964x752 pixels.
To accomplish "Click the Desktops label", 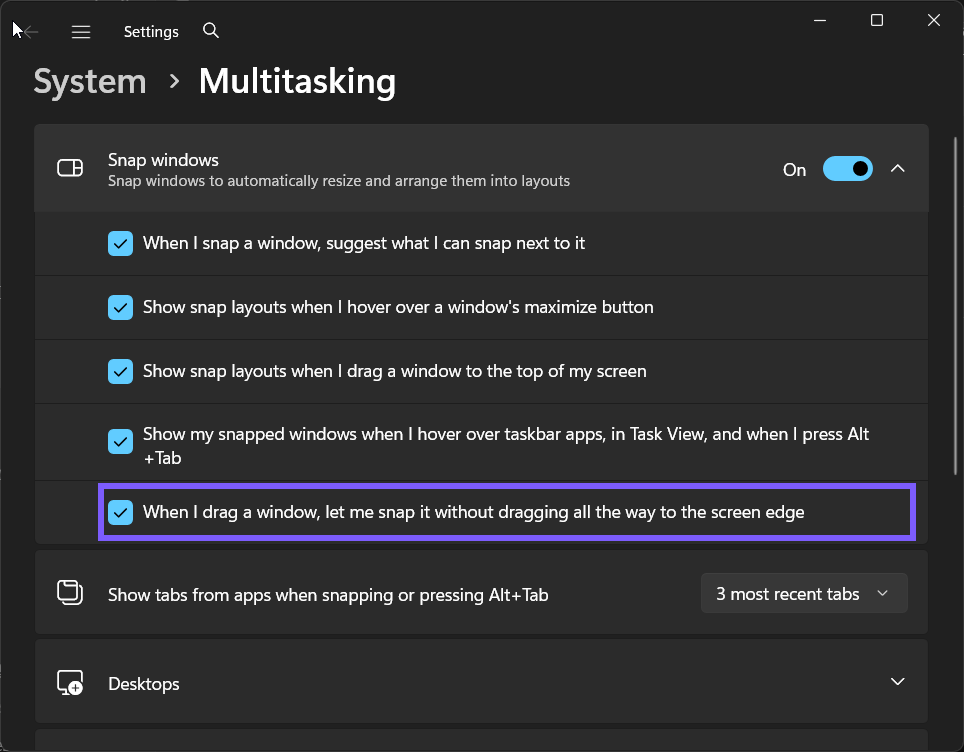I will click(x=144, y=684).
